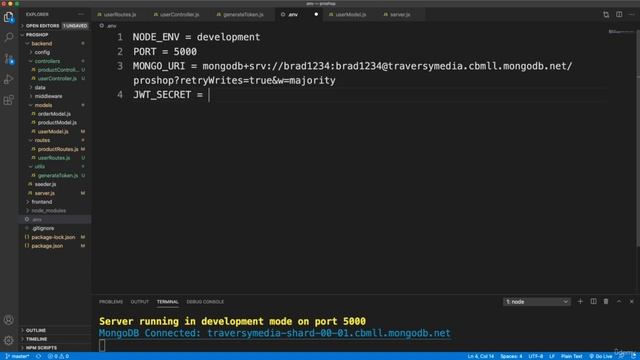The height and width of the screenshot is (360, 640).
Task: Click the master branch indicator in status bar
Action: (18, 356)
